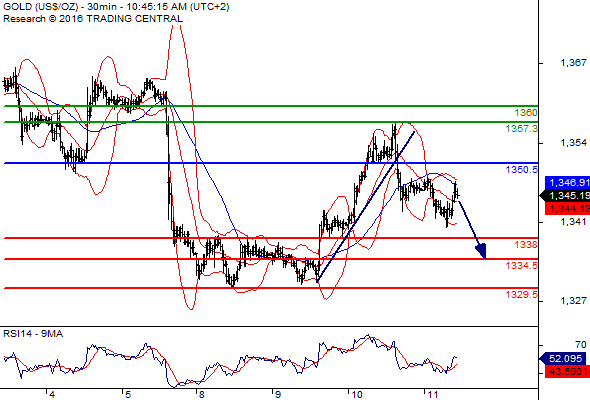Select the 1334.5 support label
Viewport: 590px width, 400px height.
(522, 266)
